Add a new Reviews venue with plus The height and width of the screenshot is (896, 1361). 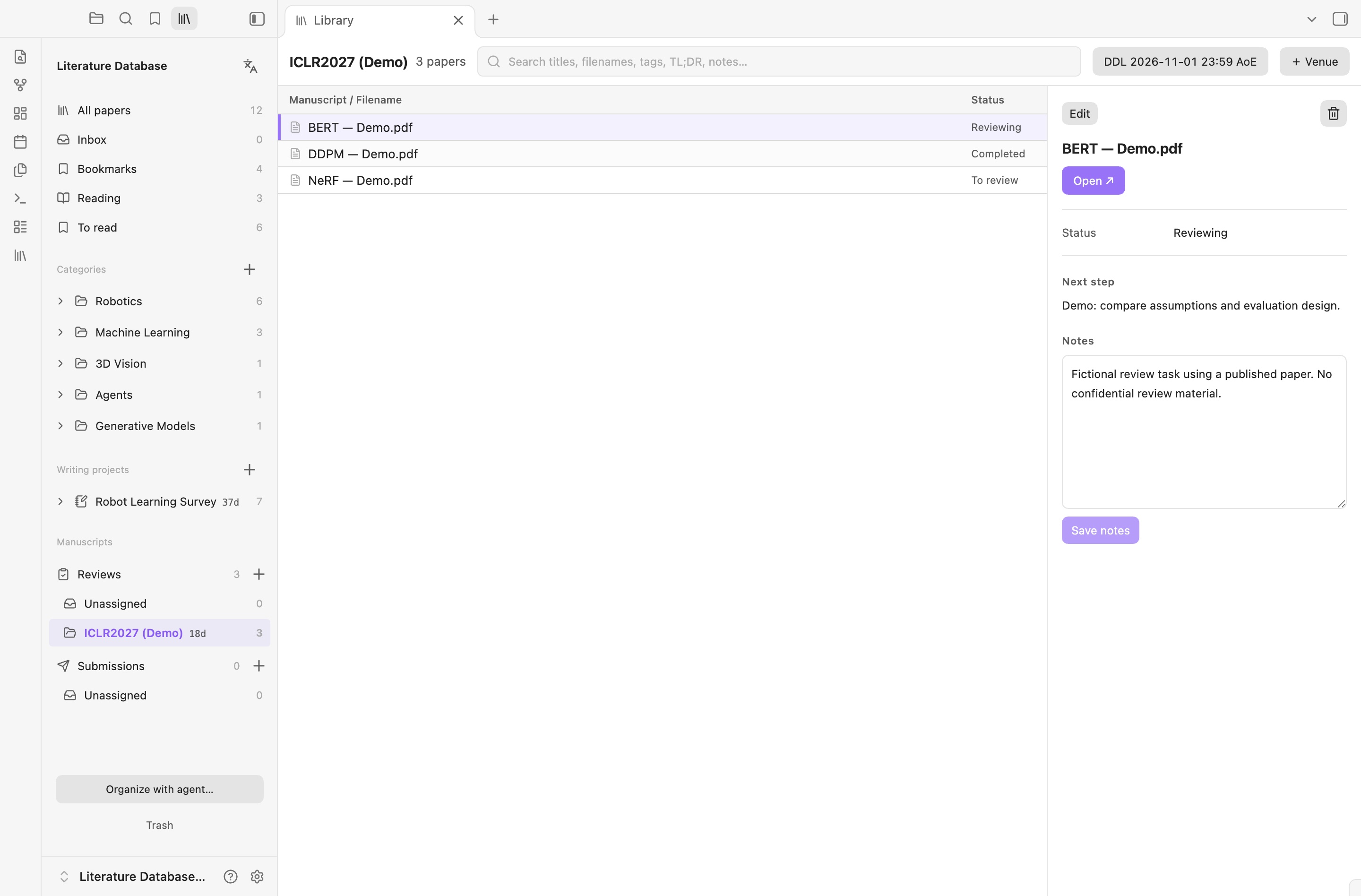click(x=259, y=574)
